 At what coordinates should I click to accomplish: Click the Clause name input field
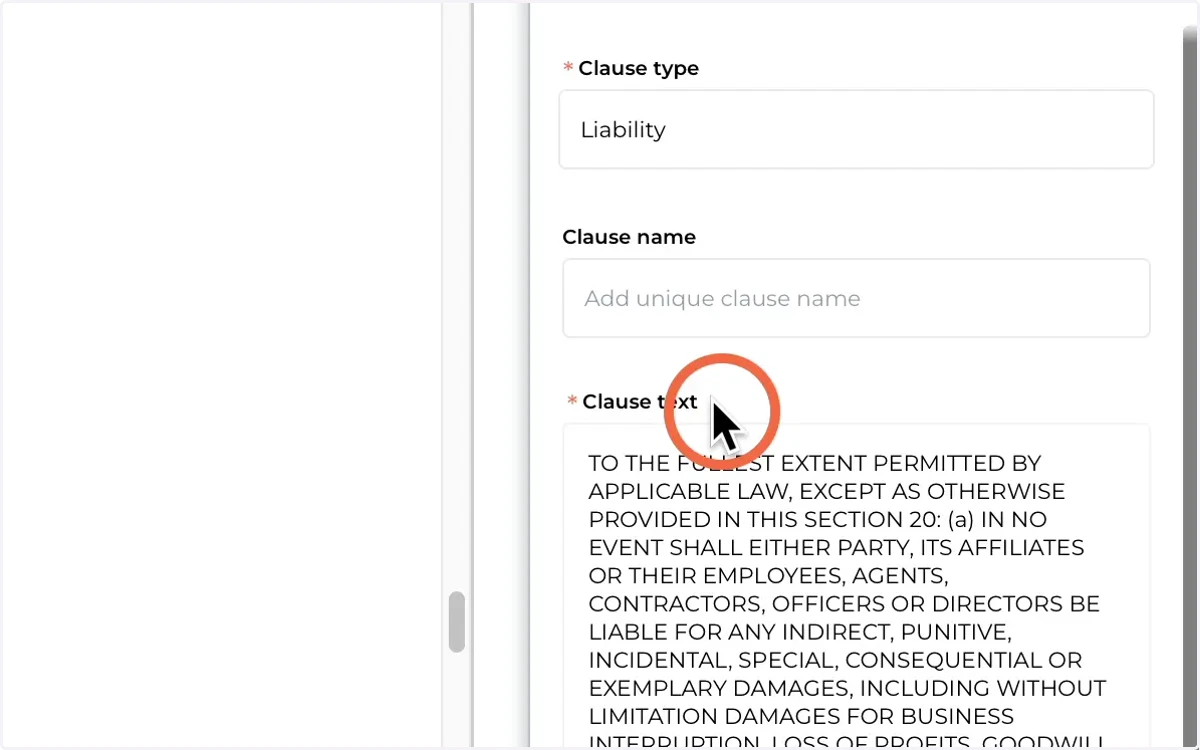[856, 298]
